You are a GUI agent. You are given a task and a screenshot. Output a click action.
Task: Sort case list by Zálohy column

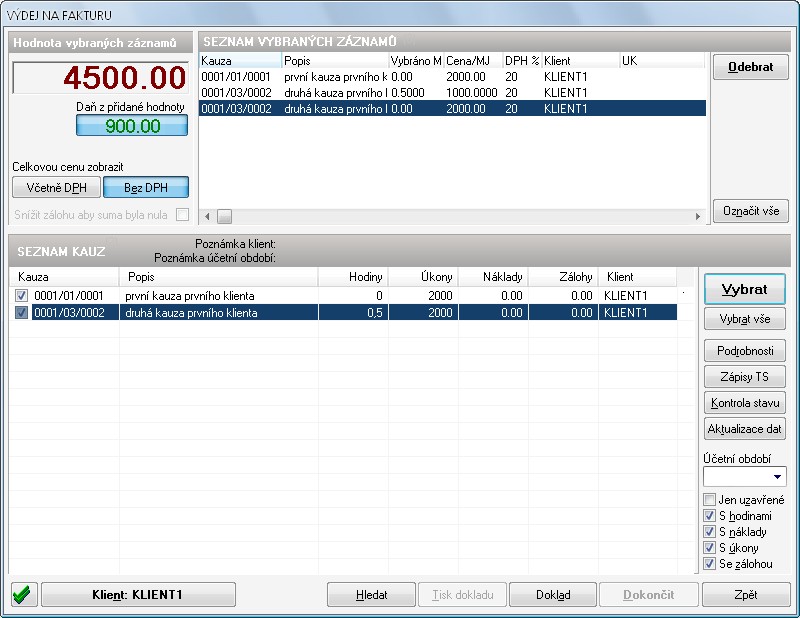[563, 277]
